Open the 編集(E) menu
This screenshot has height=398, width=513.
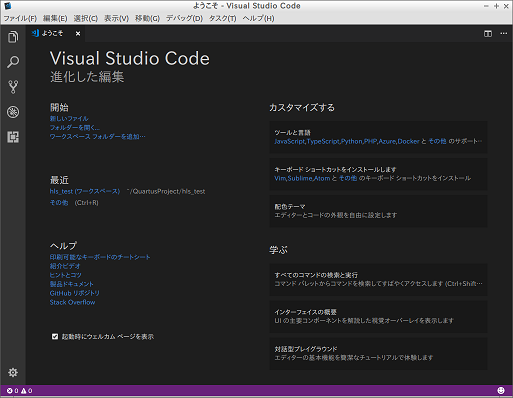(55, 18)
